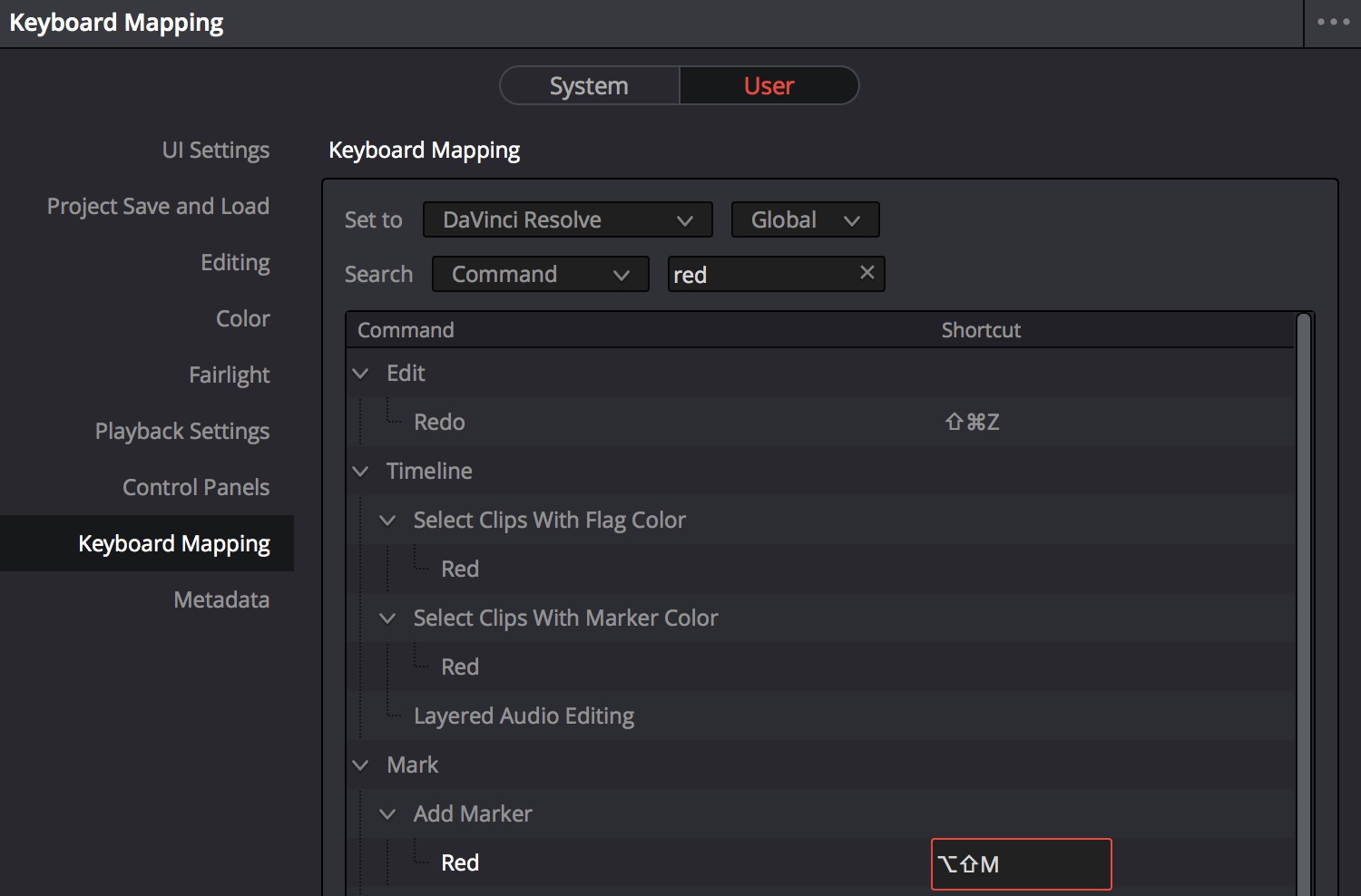This screenshot has width=1361, height=896.
Task: Select the Redo command row
Action: pyautogui.click(x=439, y=422)
